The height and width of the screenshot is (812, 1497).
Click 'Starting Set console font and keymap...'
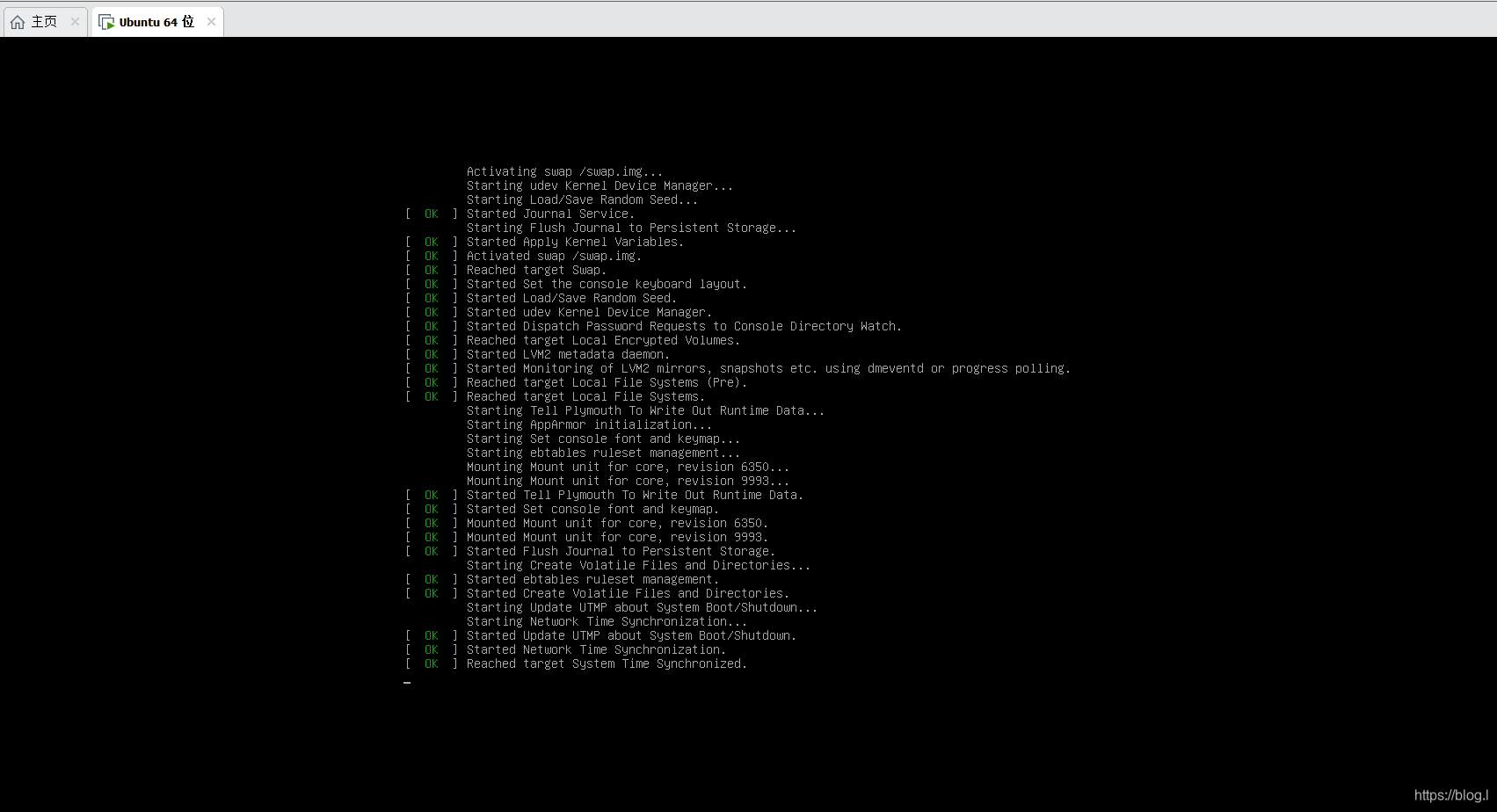coord(603,439)
